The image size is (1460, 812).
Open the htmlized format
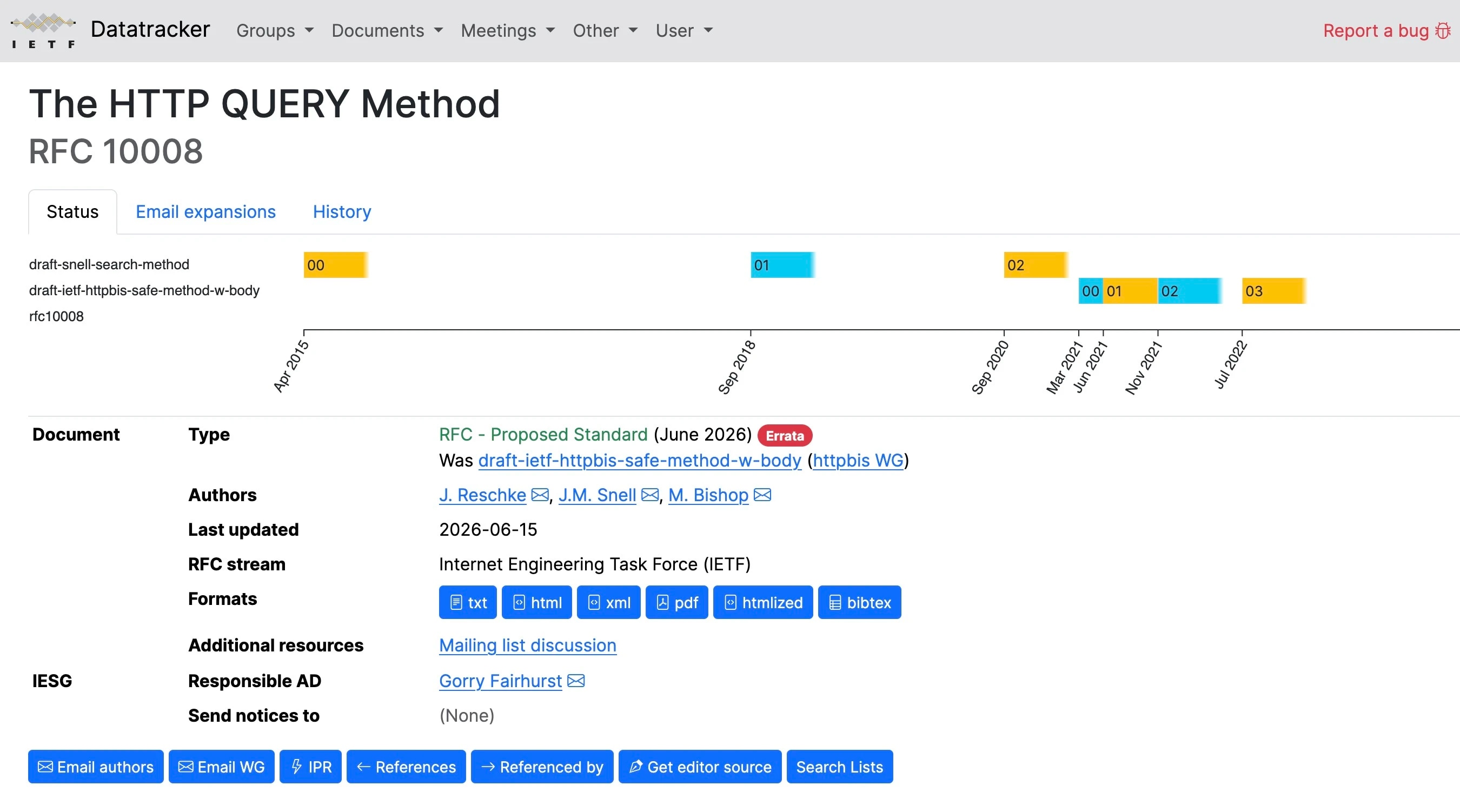pos(763,602)
